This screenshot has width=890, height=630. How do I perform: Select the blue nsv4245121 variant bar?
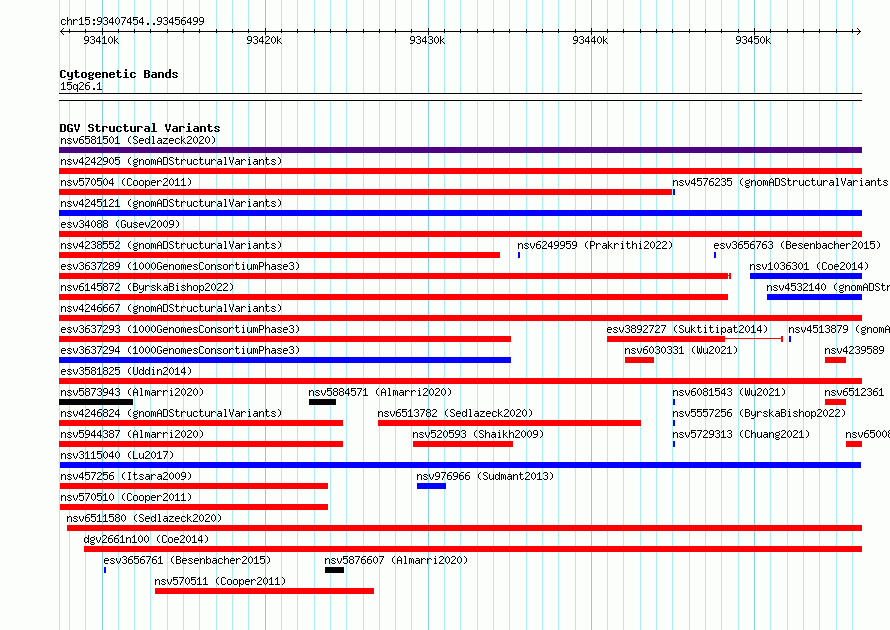click(460, 213)
